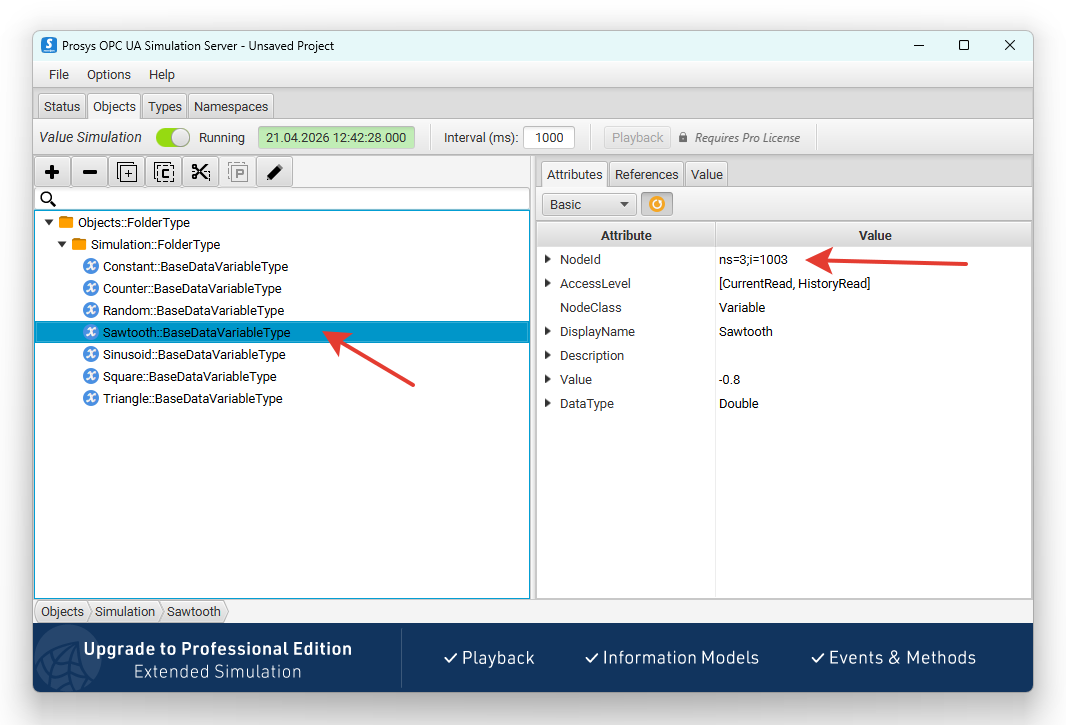Open the Options menu
This screenshot has height=725, width=1066.
click(x=109, y=75)
